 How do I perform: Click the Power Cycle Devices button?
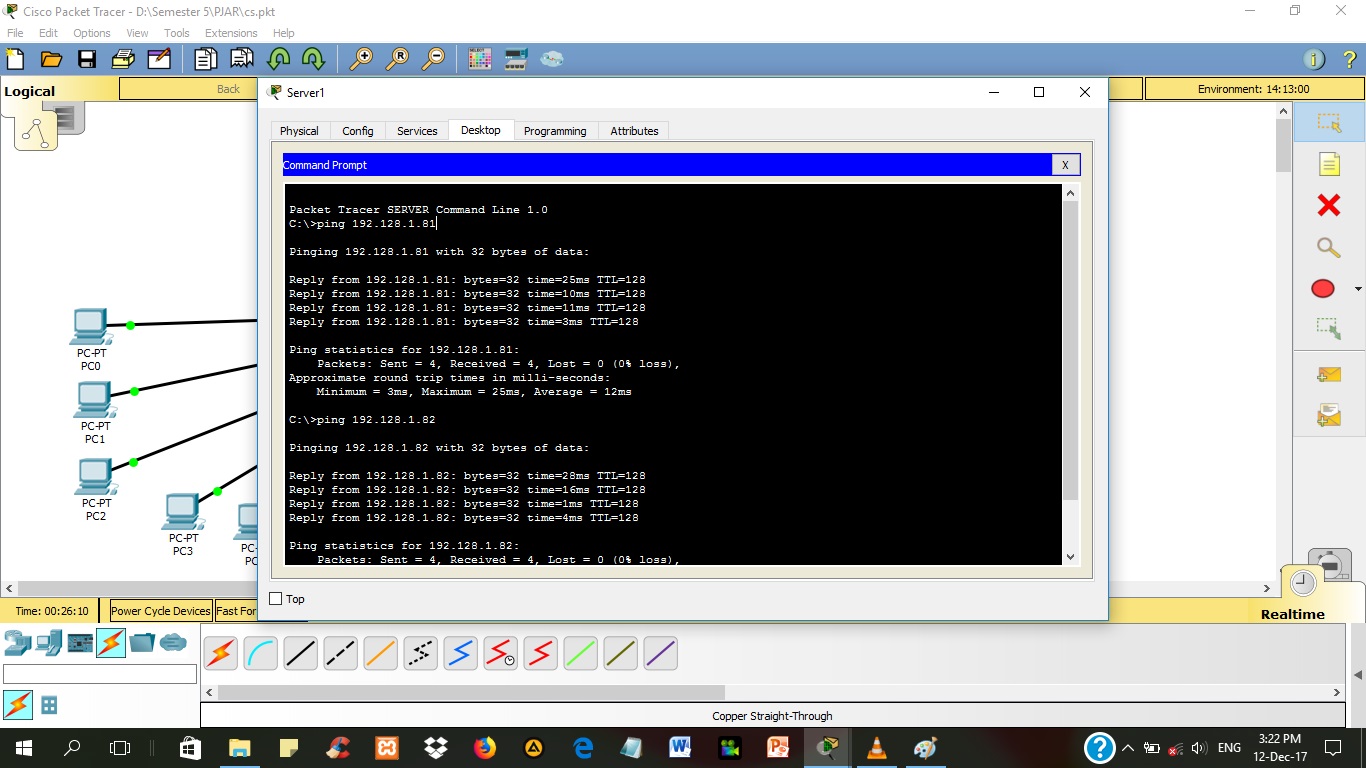pyautogui.click(x=160, y=610)
